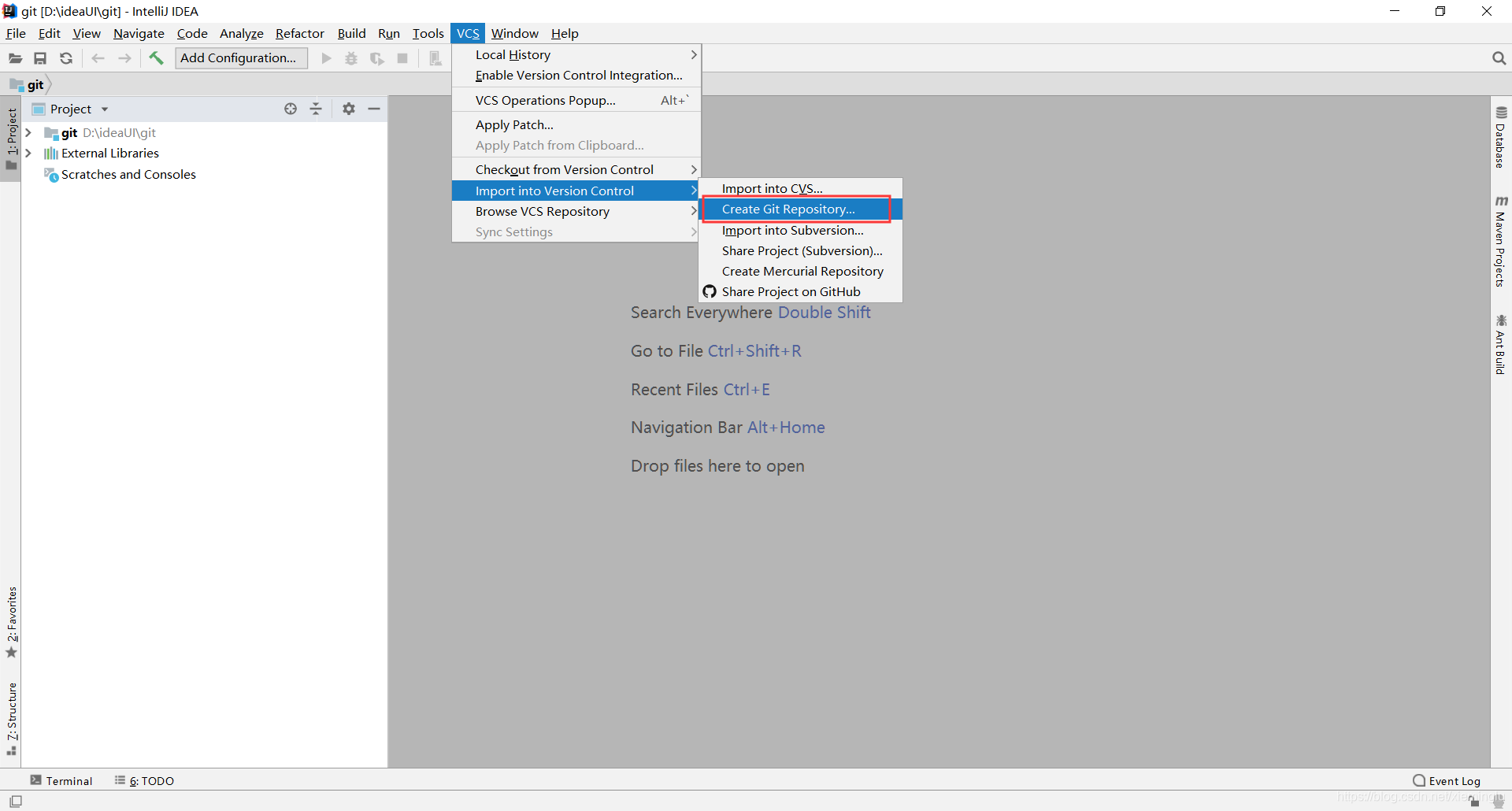Viewport: 1512px width, 811px height.
Task: Click the Share Project on GitHub icon
Action: coord(710,291)
